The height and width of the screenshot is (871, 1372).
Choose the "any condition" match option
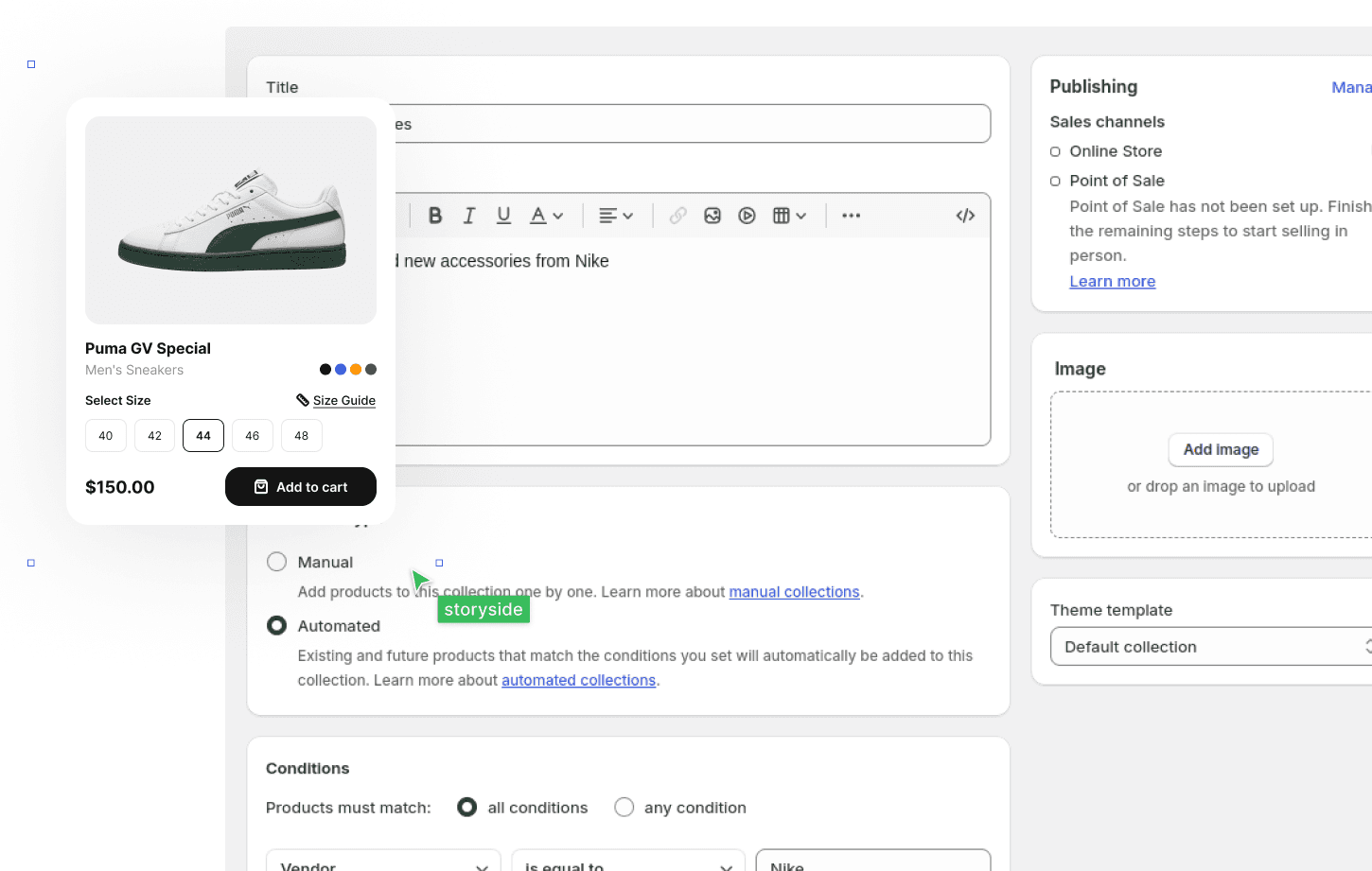pyautogui.click(x=624, y=808)
